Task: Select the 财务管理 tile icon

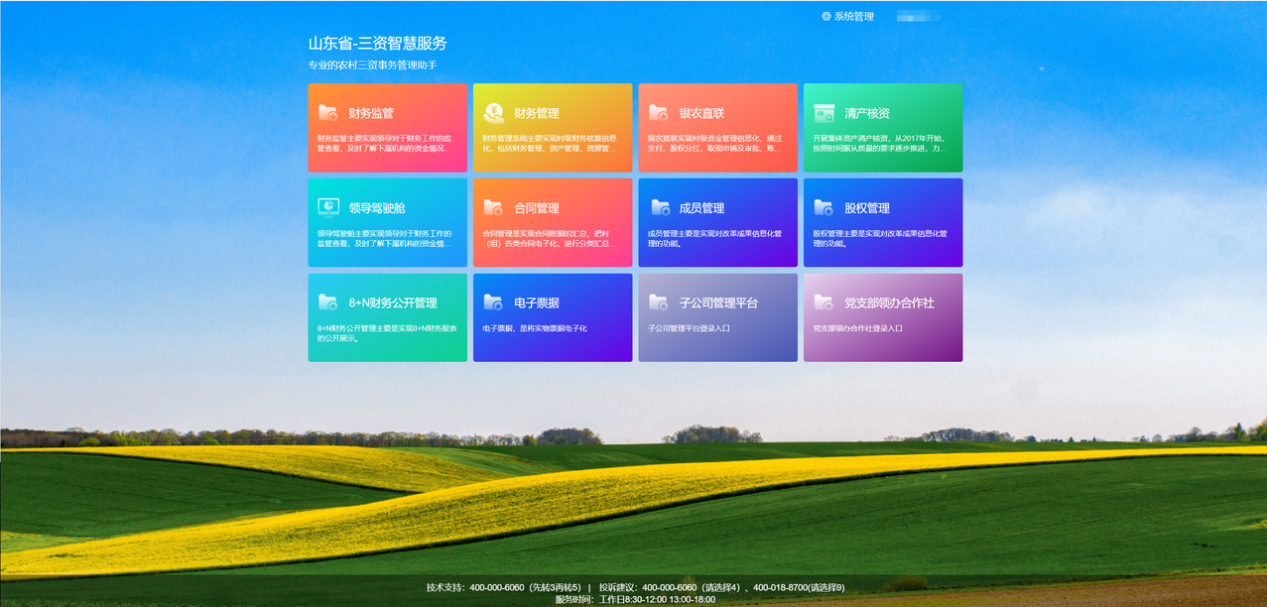Action: [x=492, y=110]
